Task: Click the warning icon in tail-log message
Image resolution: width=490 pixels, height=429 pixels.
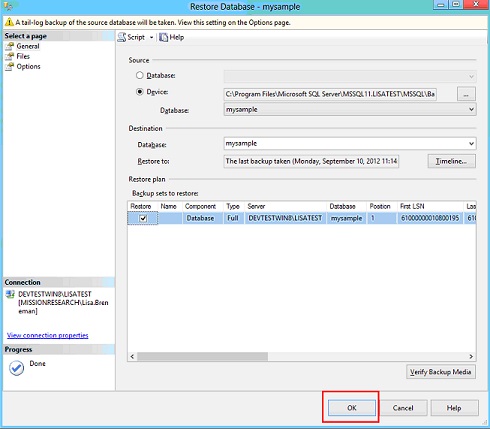Action: point(9,22)
